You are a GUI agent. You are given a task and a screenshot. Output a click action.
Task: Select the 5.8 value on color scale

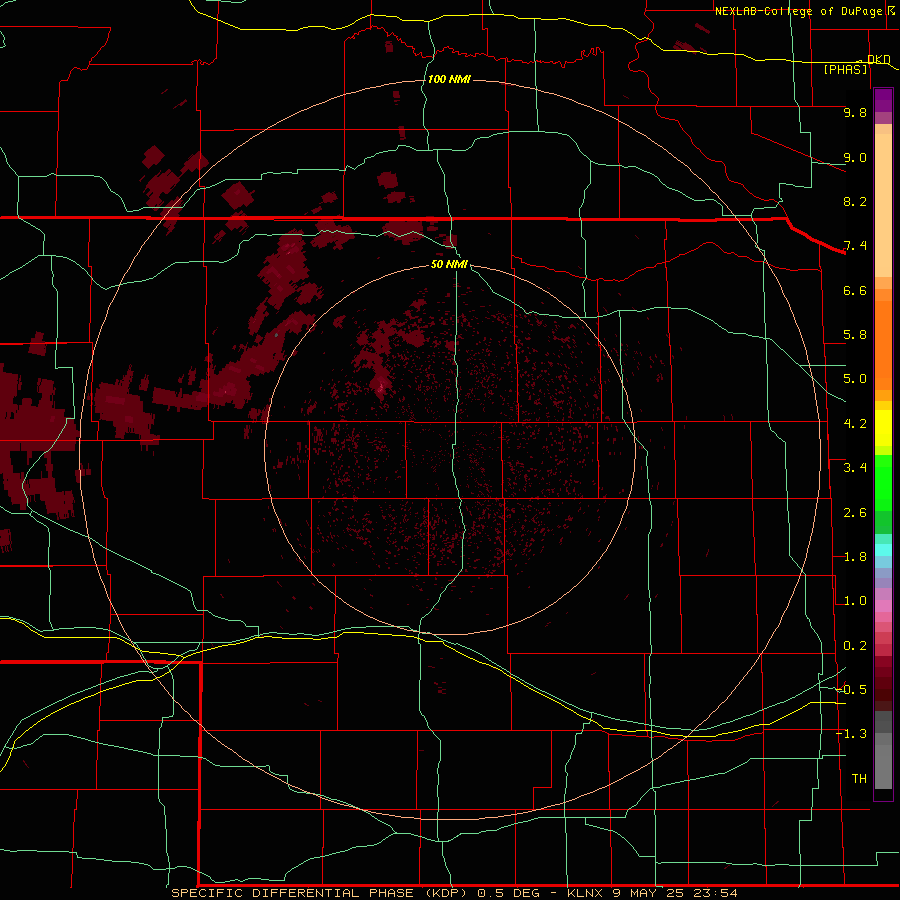(x=855, y=335)
